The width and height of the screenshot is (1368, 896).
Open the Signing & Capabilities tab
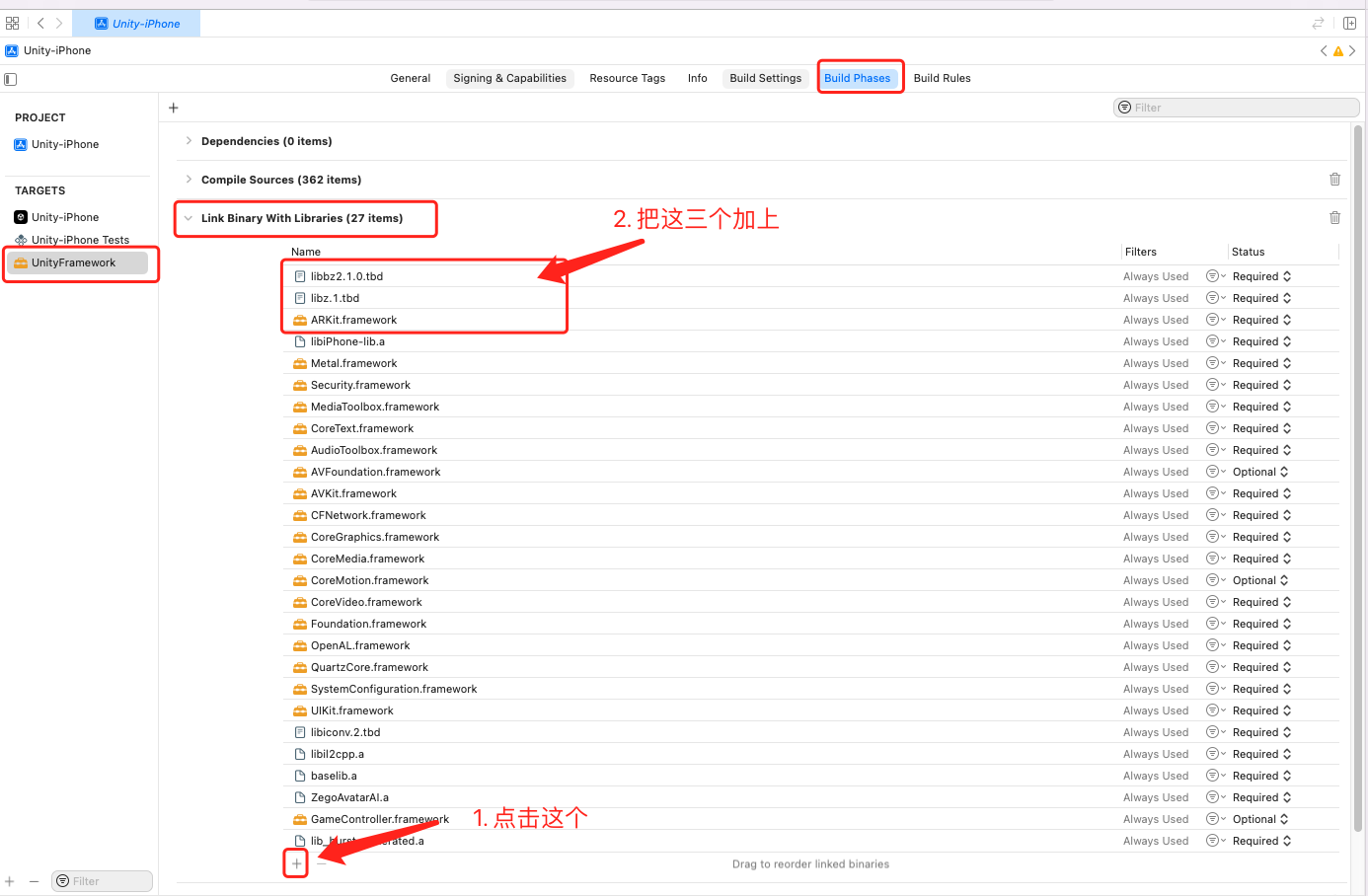tap(509, 78)
